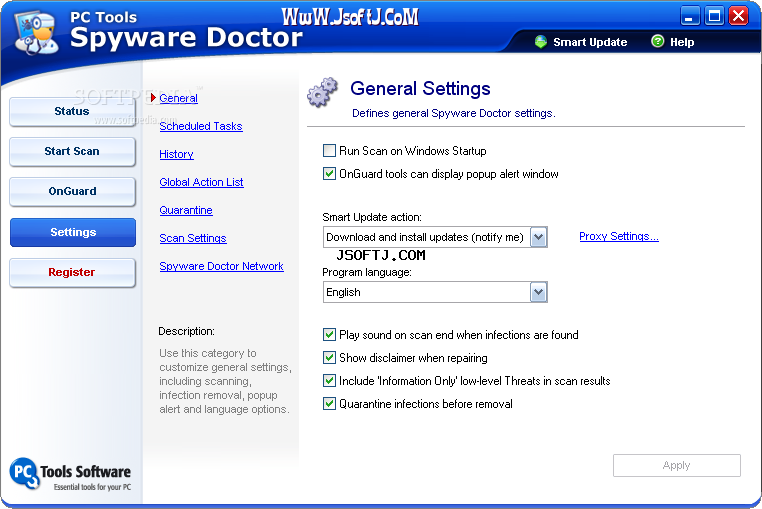762x509 pixels.
Task: Expand the Program language dropdown arrow
Action: coord(538,292)
